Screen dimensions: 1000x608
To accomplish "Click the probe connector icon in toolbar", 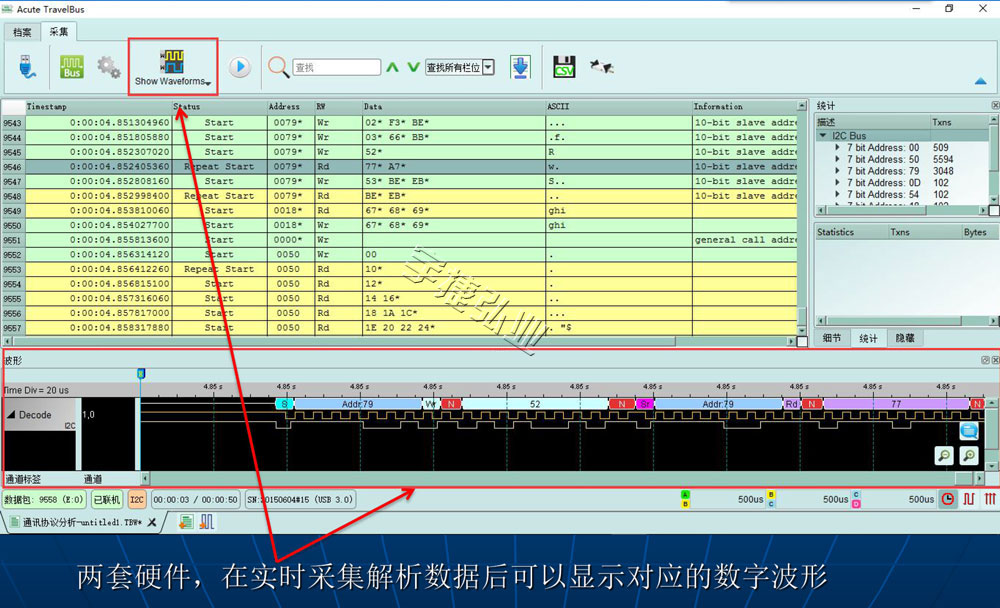I will [x=601, y=66].
